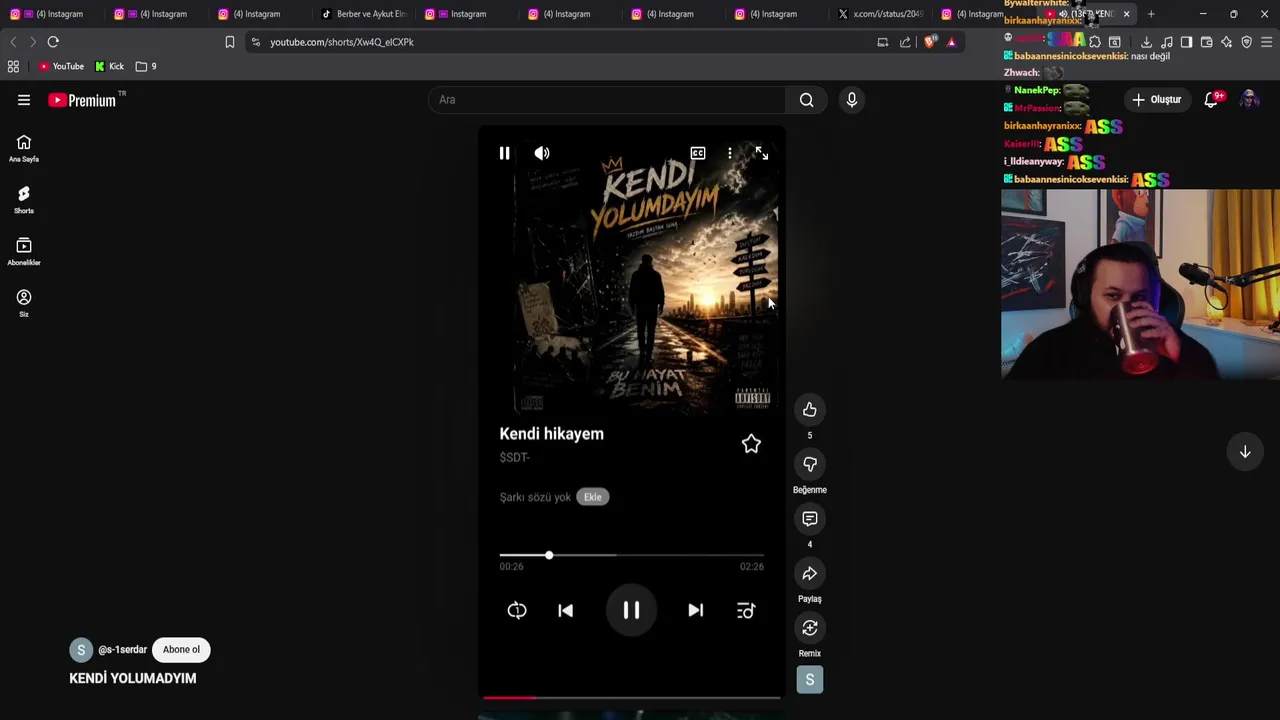Toggle repeat in the music player
The width and height of the screenshot is (1280, 720).
517,610
